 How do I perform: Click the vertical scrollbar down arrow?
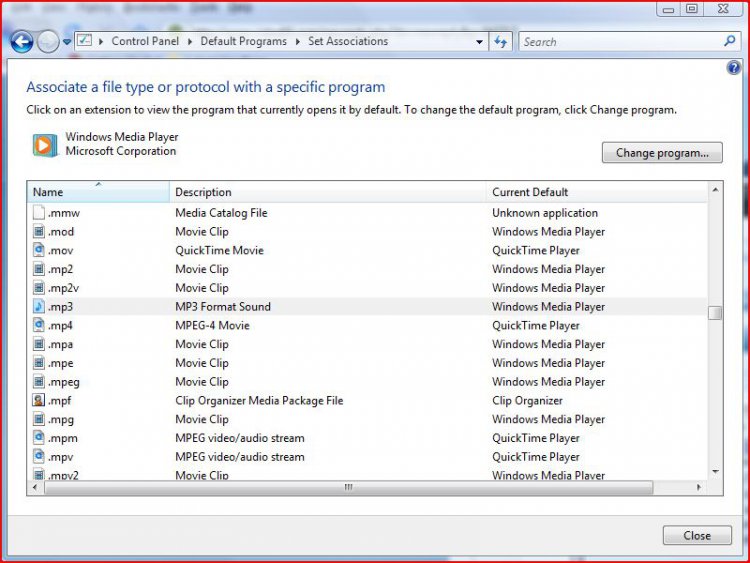(715, 472)
